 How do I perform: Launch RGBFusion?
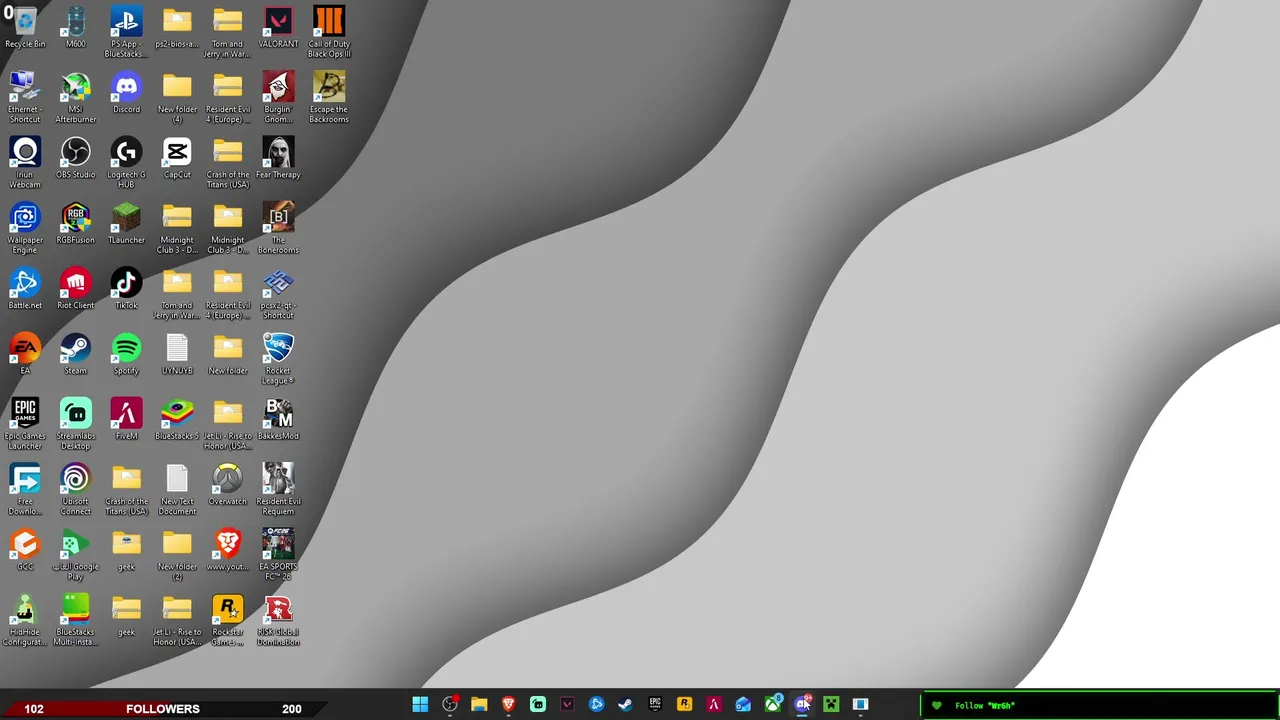76,224
